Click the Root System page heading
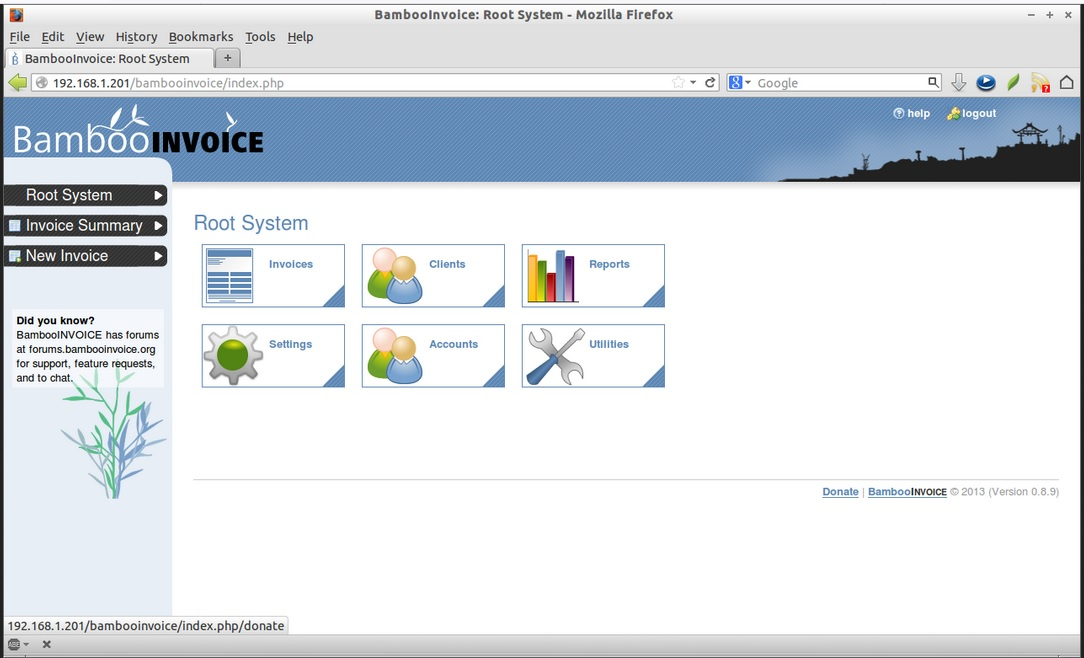This screenshot has height=658, width=1084. [x=251, y=223]
